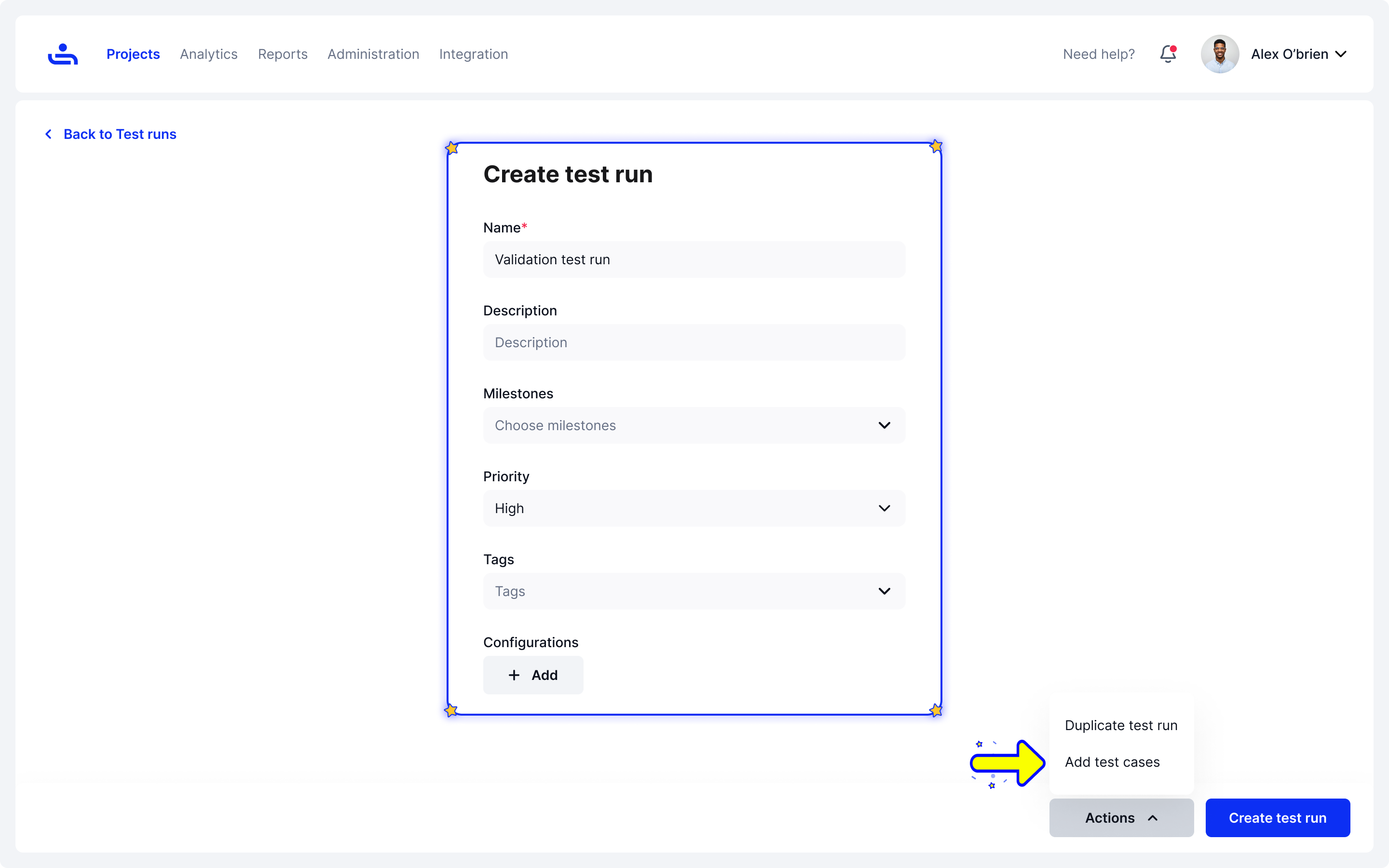1389x868 pixels.
Task: Click the plus icon in Add button
Action: 514,675
